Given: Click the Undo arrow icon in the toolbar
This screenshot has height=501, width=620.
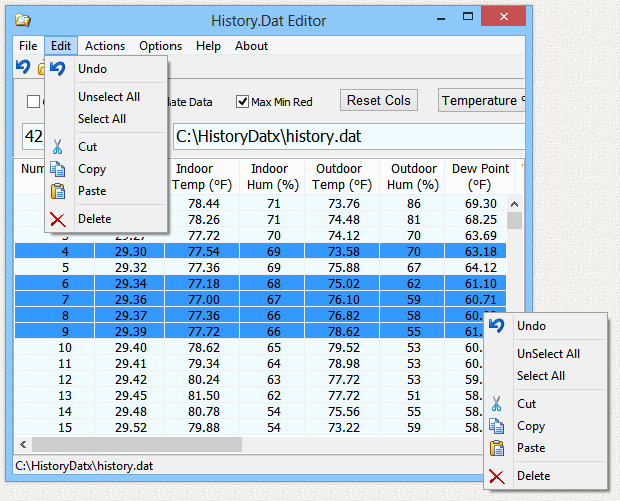Looking at the screenshot, I should pos(23,67).
